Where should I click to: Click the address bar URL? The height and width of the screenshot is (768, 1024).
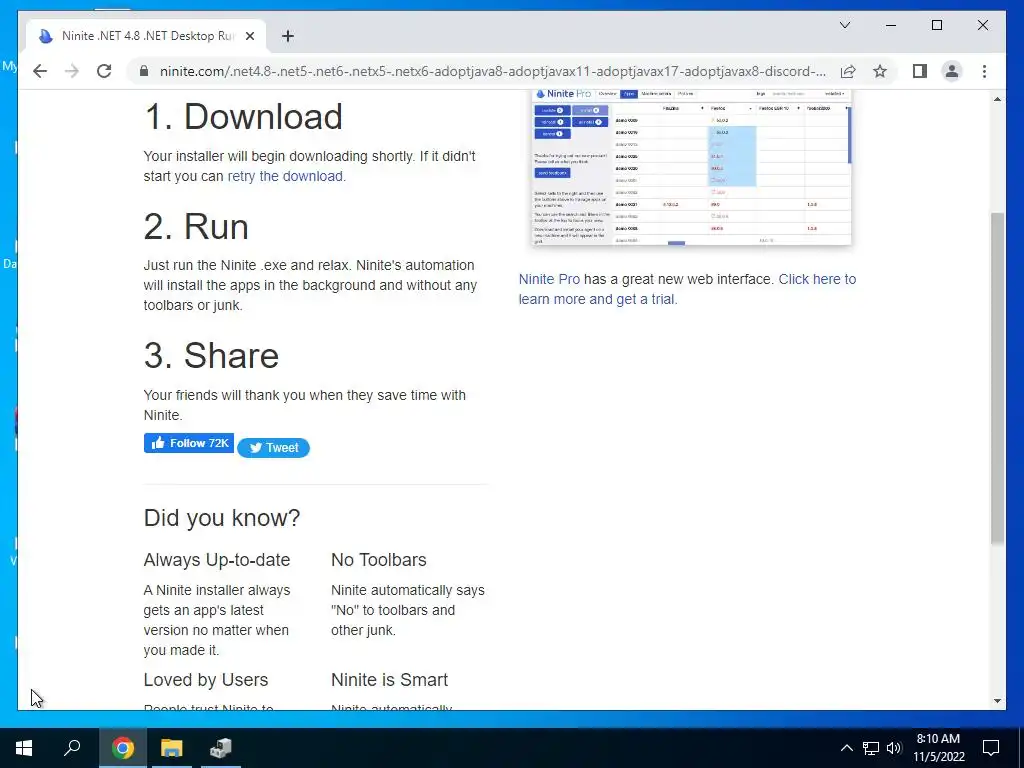point(492,71)
